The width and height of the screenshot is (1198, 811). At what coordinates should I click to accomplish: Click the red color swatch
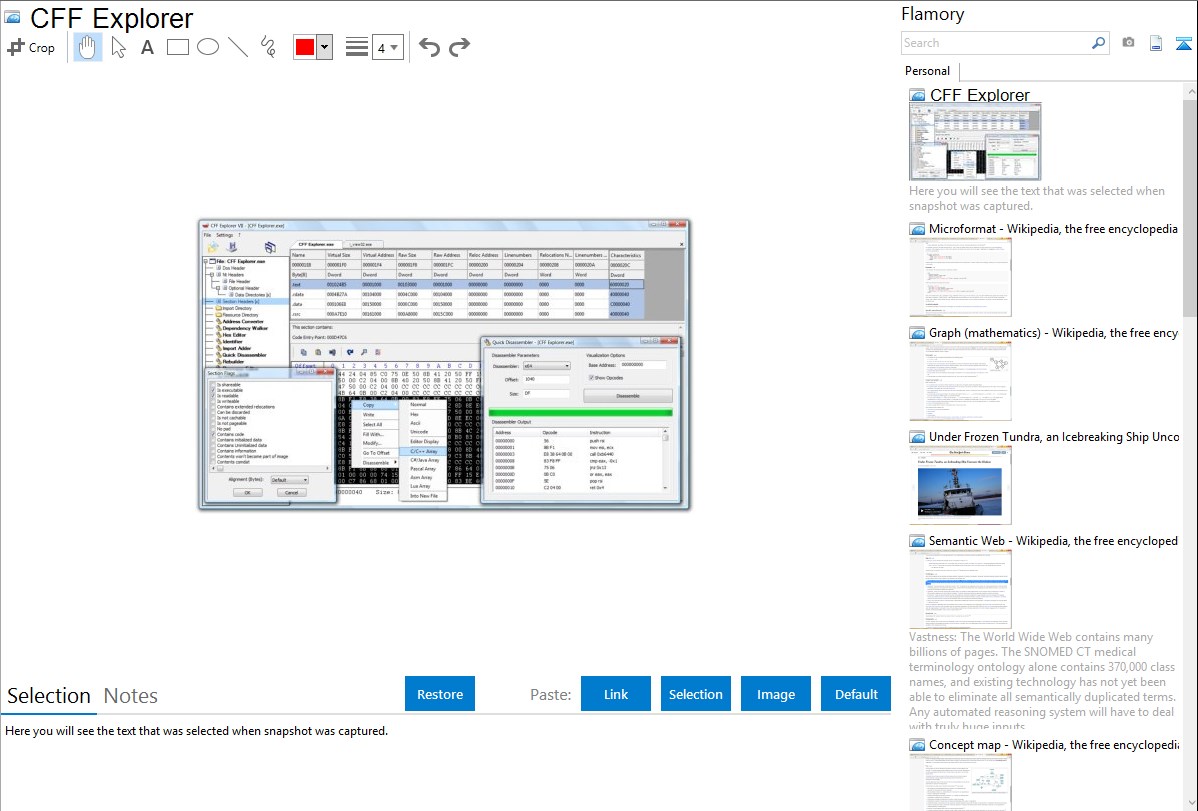(x=305, y=47)
